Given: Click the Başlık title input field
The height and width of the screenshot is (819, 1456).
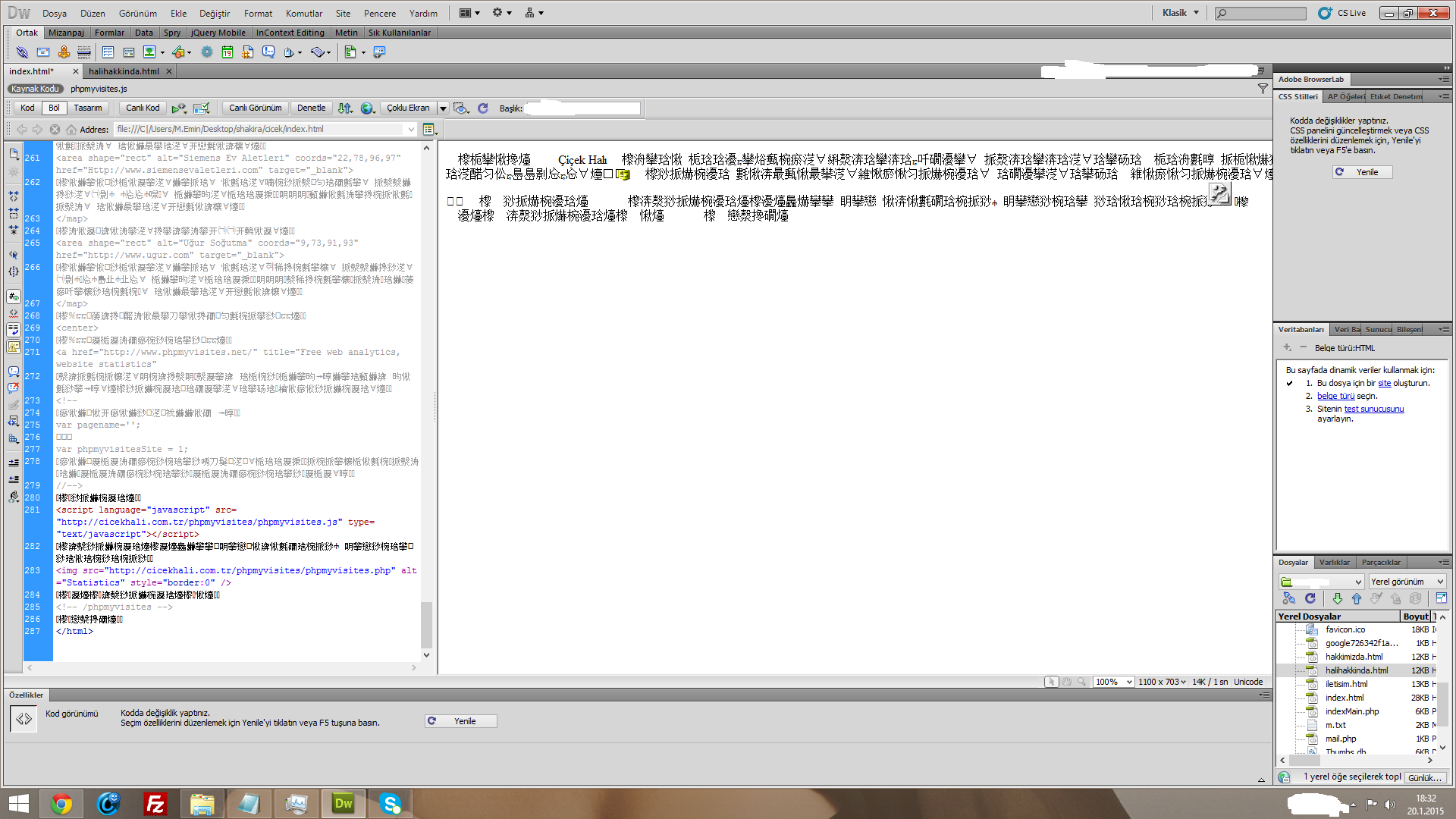Looking at the screenshot, I should (582, 108).
